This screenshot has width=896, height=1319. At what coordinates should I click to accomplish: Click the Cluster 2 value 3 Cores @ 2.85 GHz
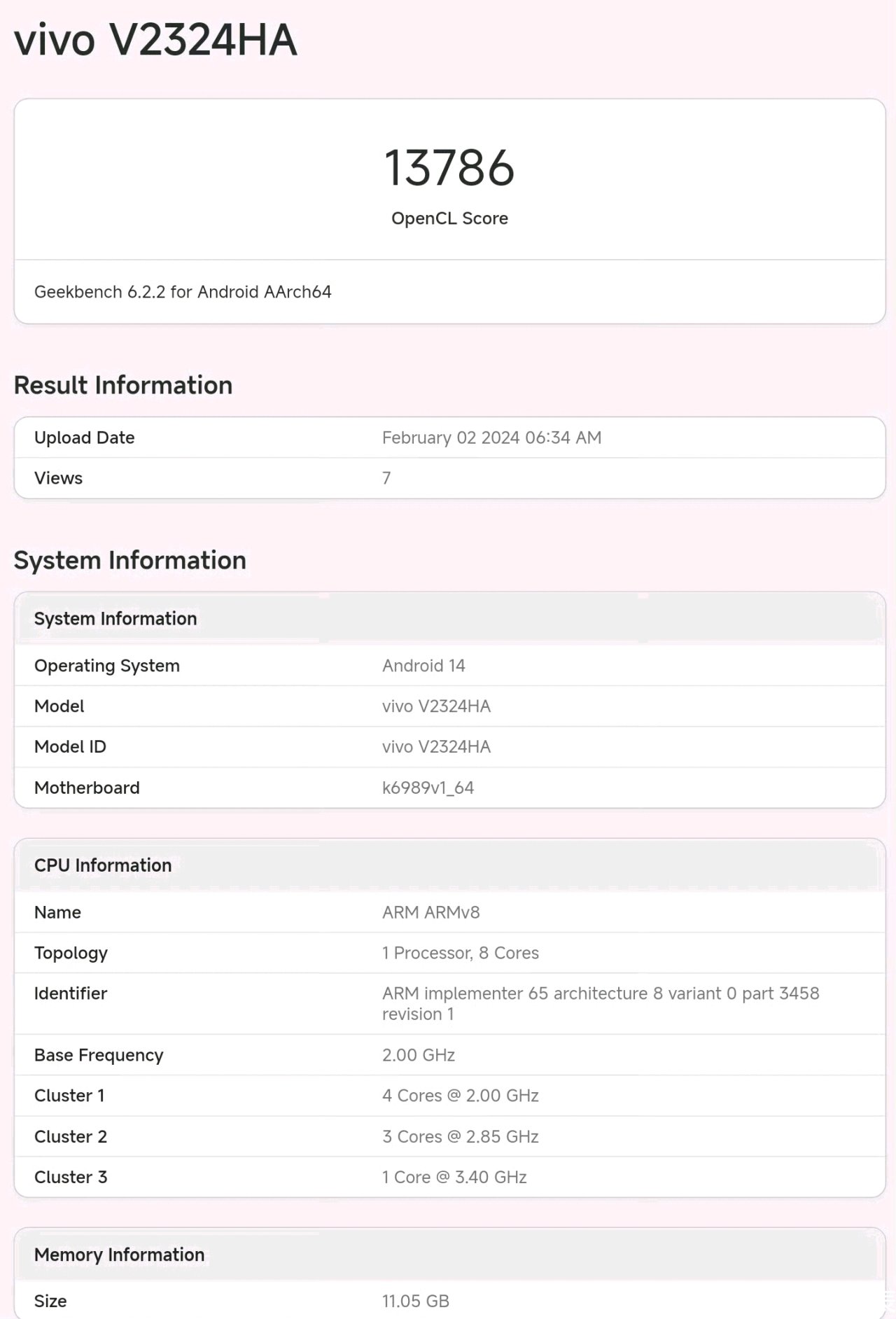pos(460,1136)
